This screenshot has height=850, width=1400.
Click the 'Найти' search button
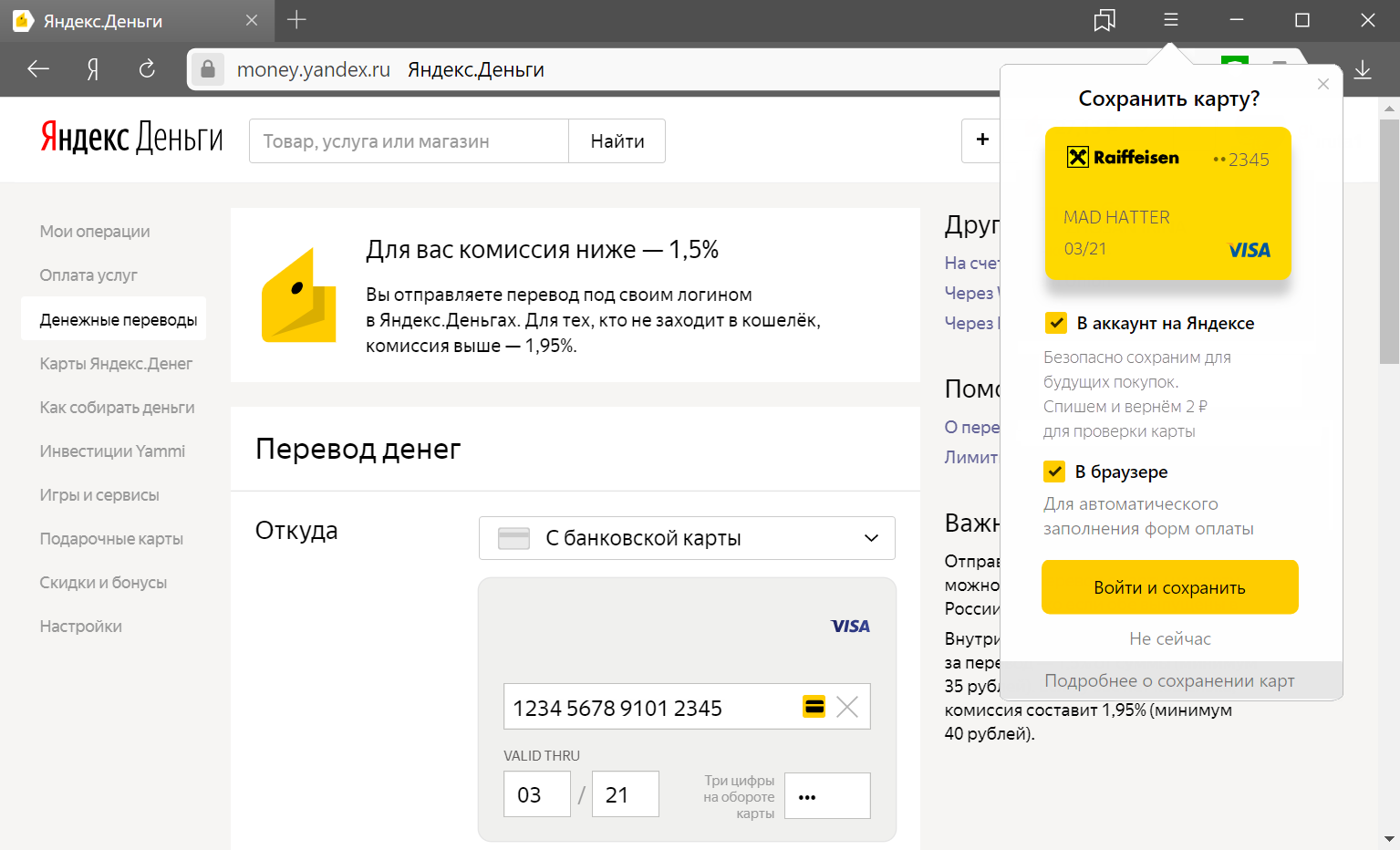[x=617, y=140]
